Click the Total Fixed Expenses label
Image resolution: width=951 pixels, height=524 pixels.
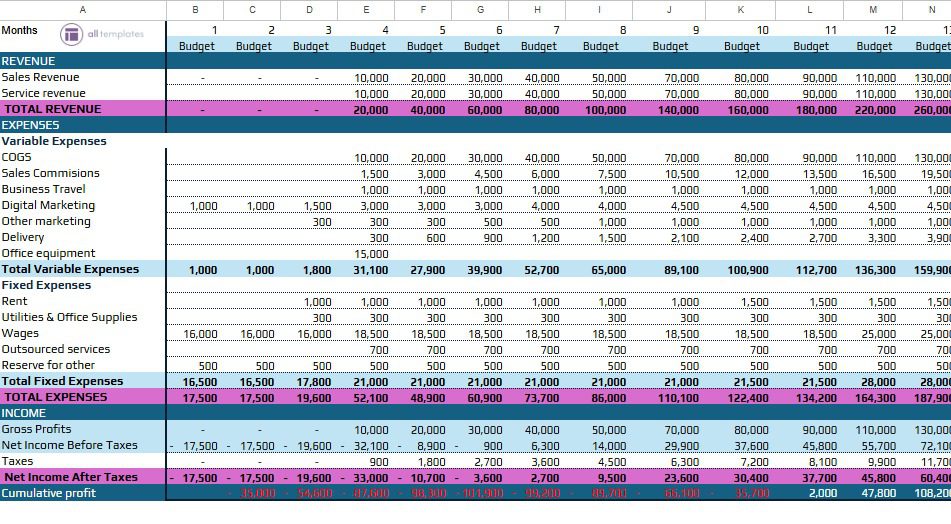[62, 381]
